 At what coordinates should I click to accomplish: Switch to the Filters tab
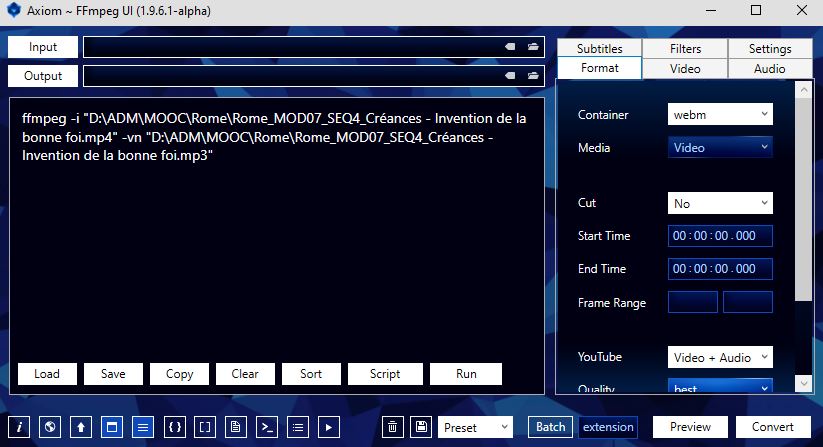pos(685,48)
